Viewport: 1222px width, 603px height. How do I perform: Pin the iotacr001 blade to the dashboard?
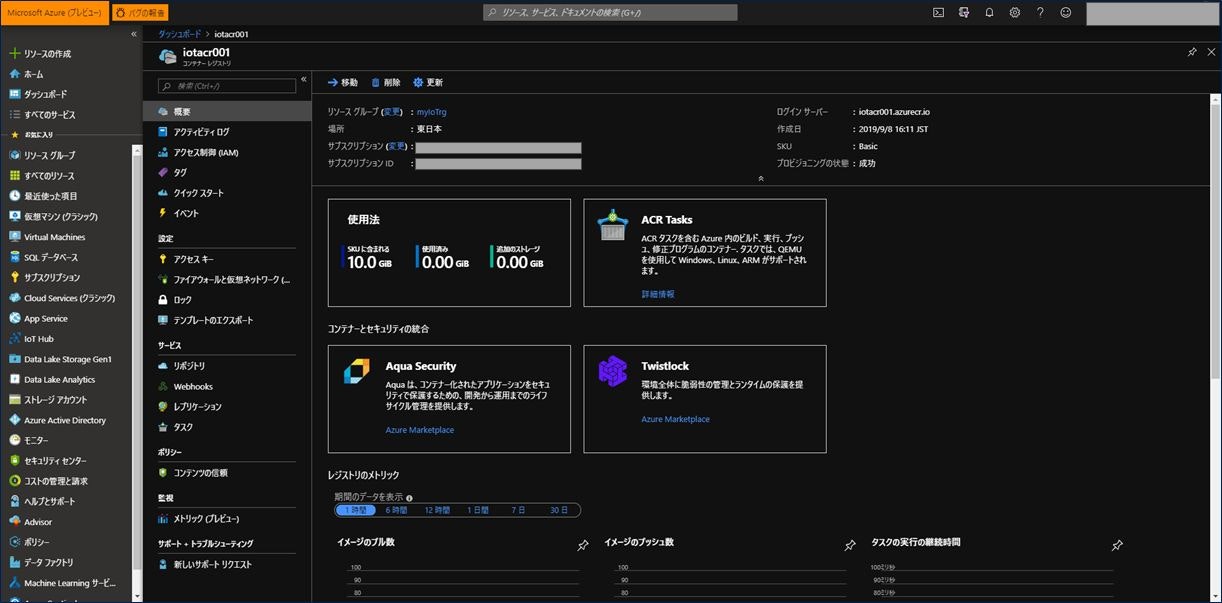point(1192,52)
